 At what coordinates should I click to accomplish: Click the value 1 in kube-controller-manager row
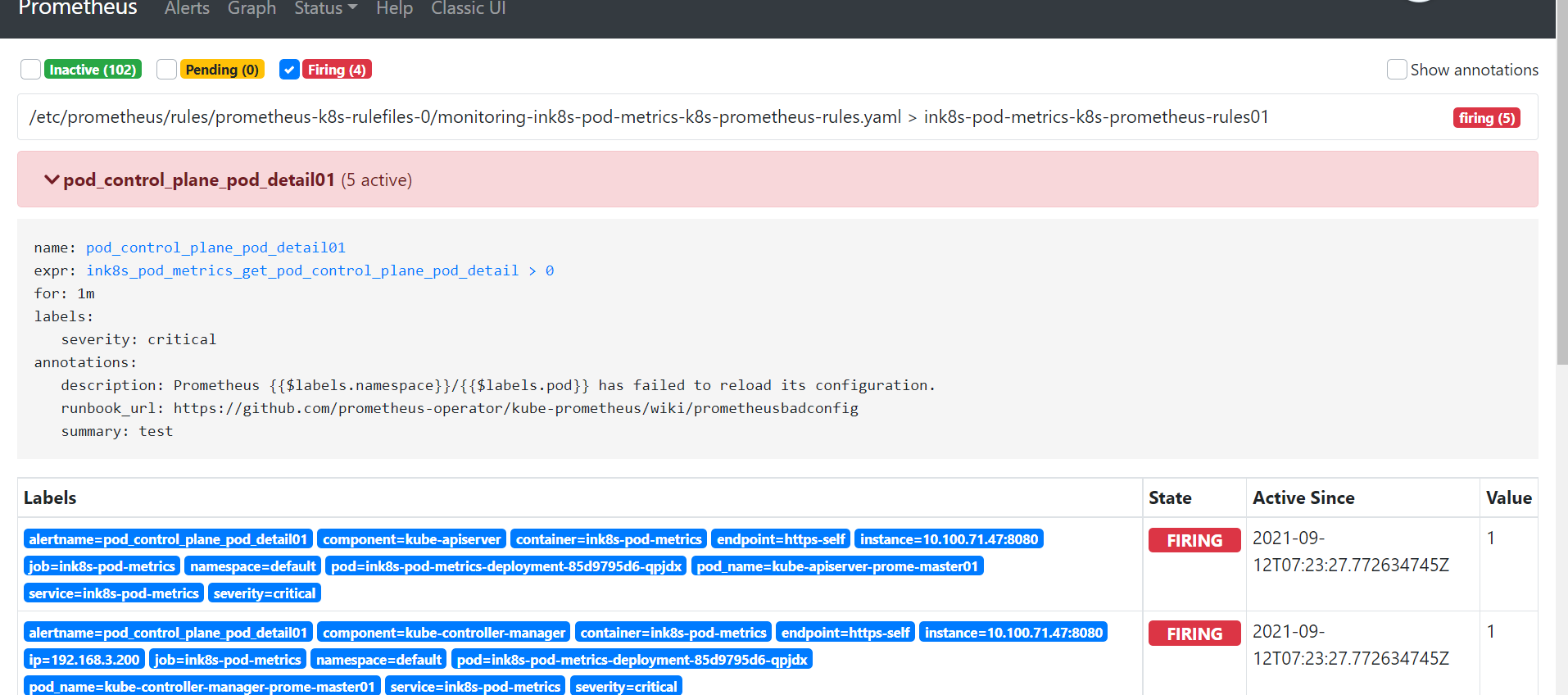pos(1491,632)
